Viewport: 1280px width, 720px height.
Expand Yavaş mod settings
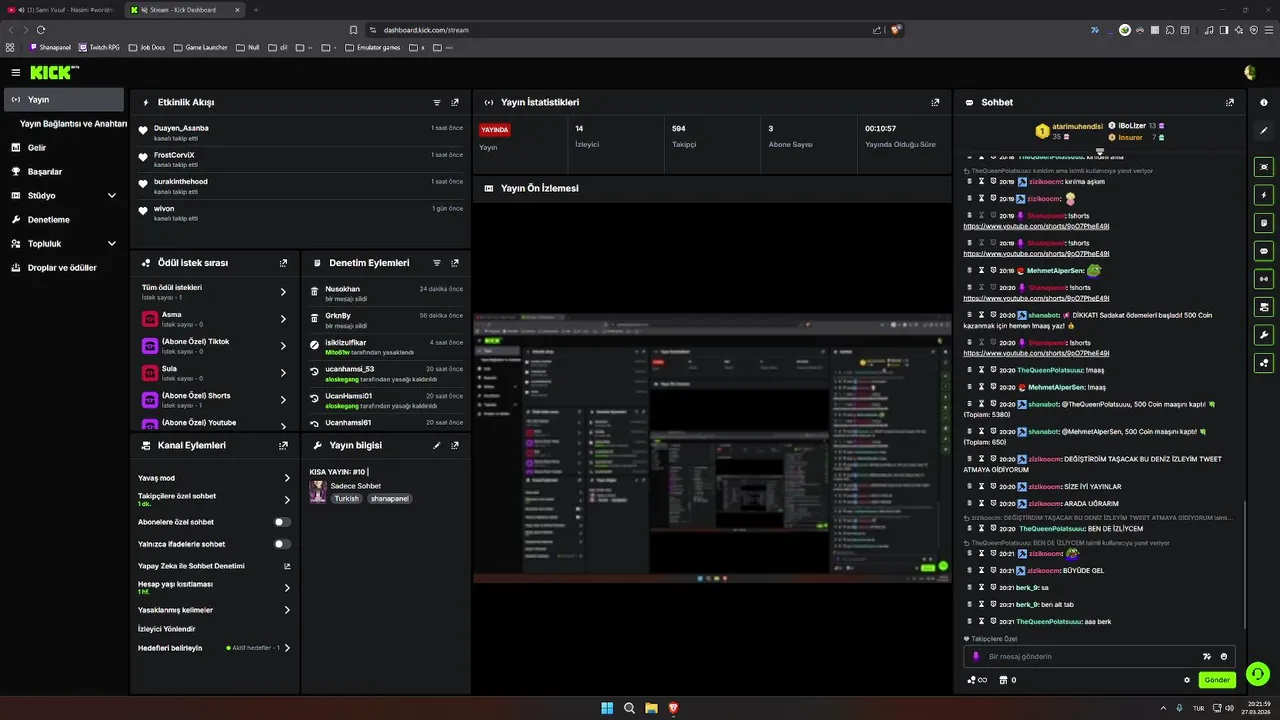[287, 478]
